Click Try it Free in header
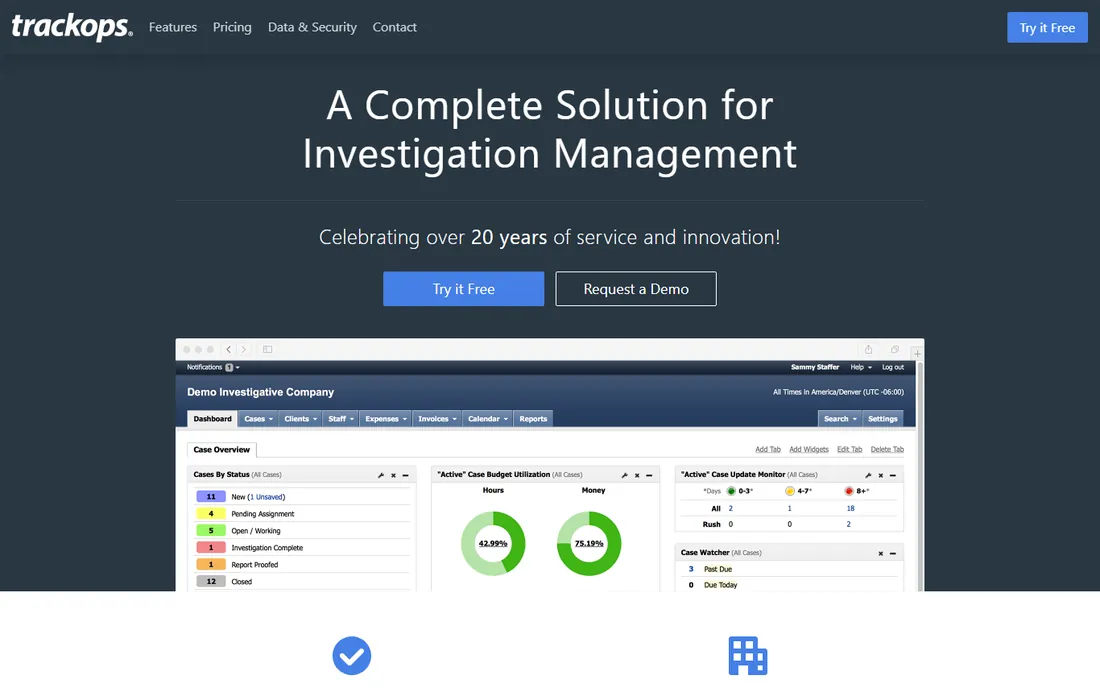Viewport: 1100px width, 688px height. click(x=1047, y=27)
